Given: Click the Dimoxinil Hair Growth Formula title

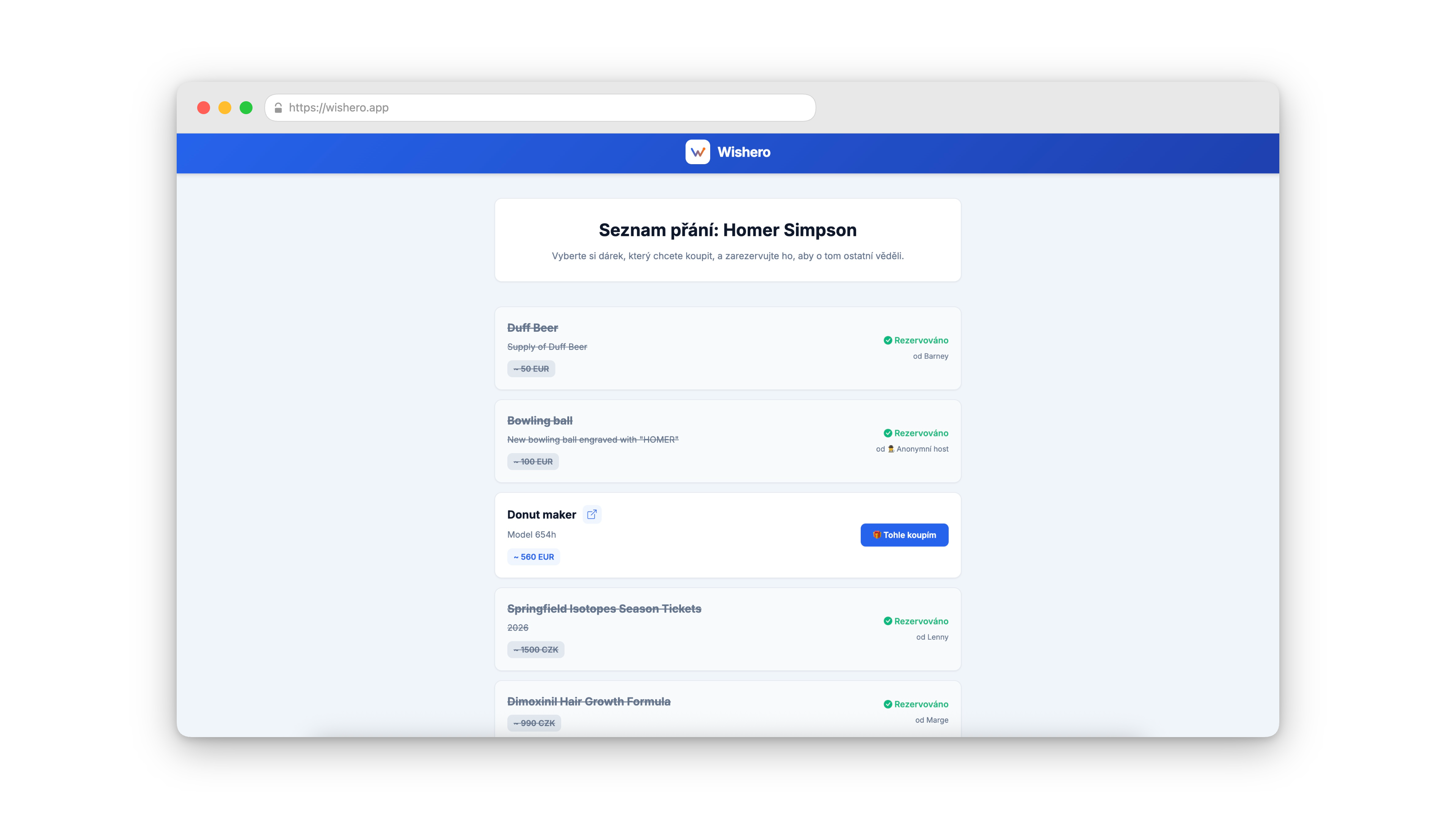Looking at the screenshot, I should pos(589,701).
